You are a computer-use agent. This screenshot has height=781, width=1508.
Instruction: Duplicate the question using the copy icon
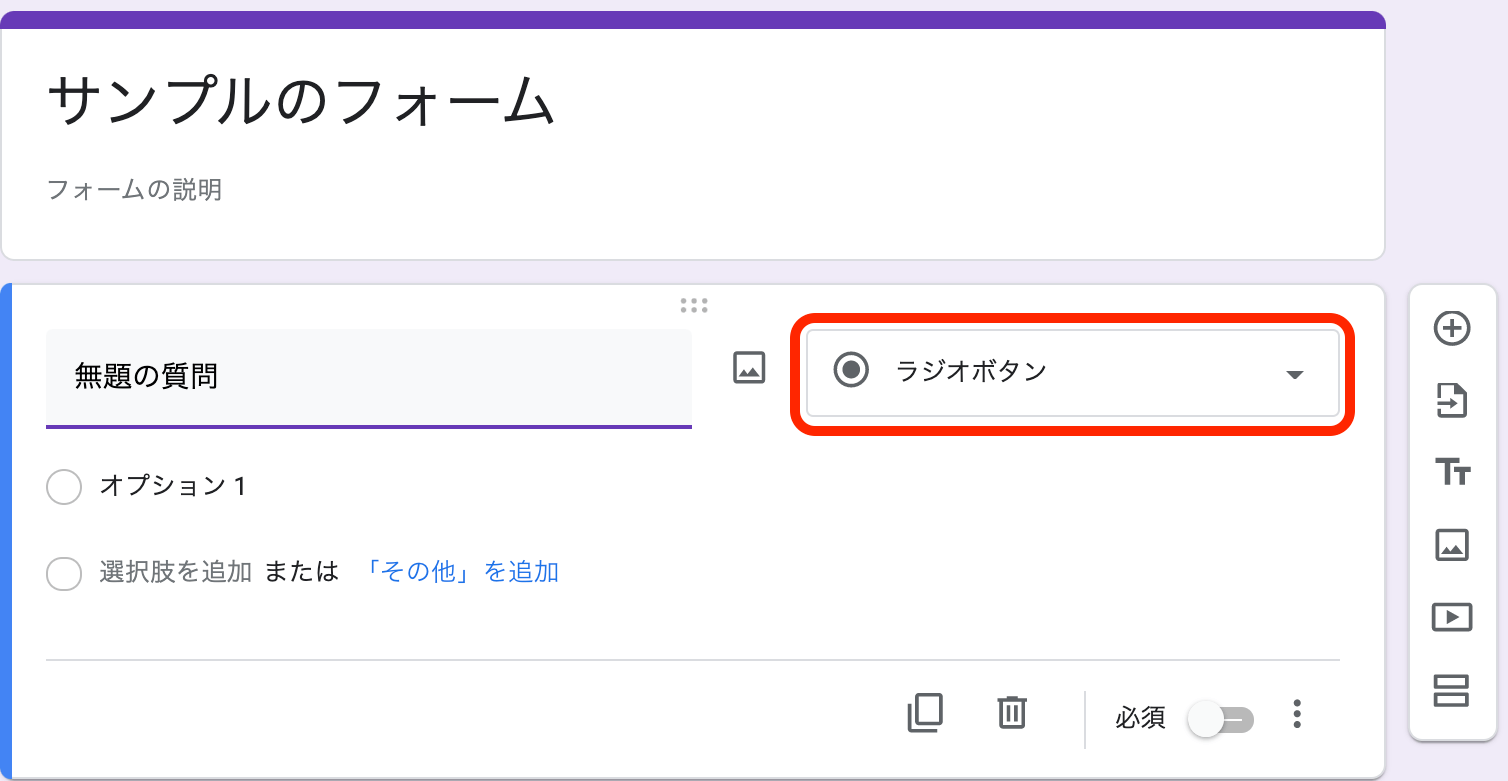click(925, 713)
